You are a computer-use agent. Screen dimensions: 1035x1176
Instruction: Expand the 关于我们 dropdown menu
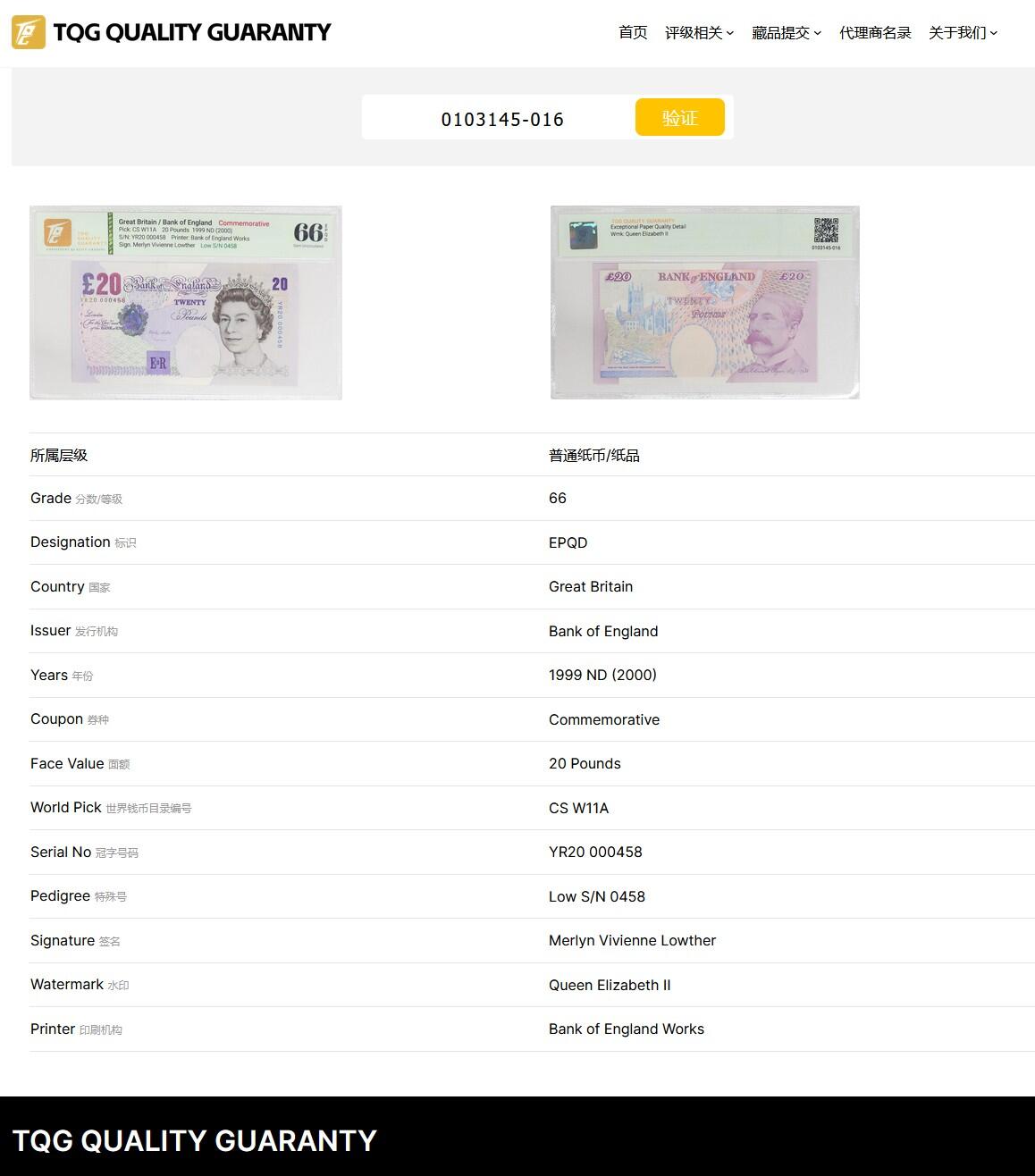963,33
